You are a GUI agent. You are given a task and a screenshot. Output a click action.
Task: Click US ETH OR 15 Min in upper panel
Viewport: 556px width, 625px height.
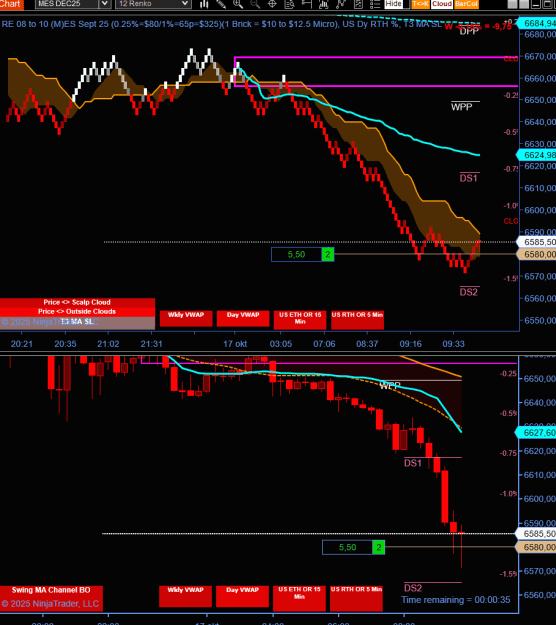click(300, 320)
